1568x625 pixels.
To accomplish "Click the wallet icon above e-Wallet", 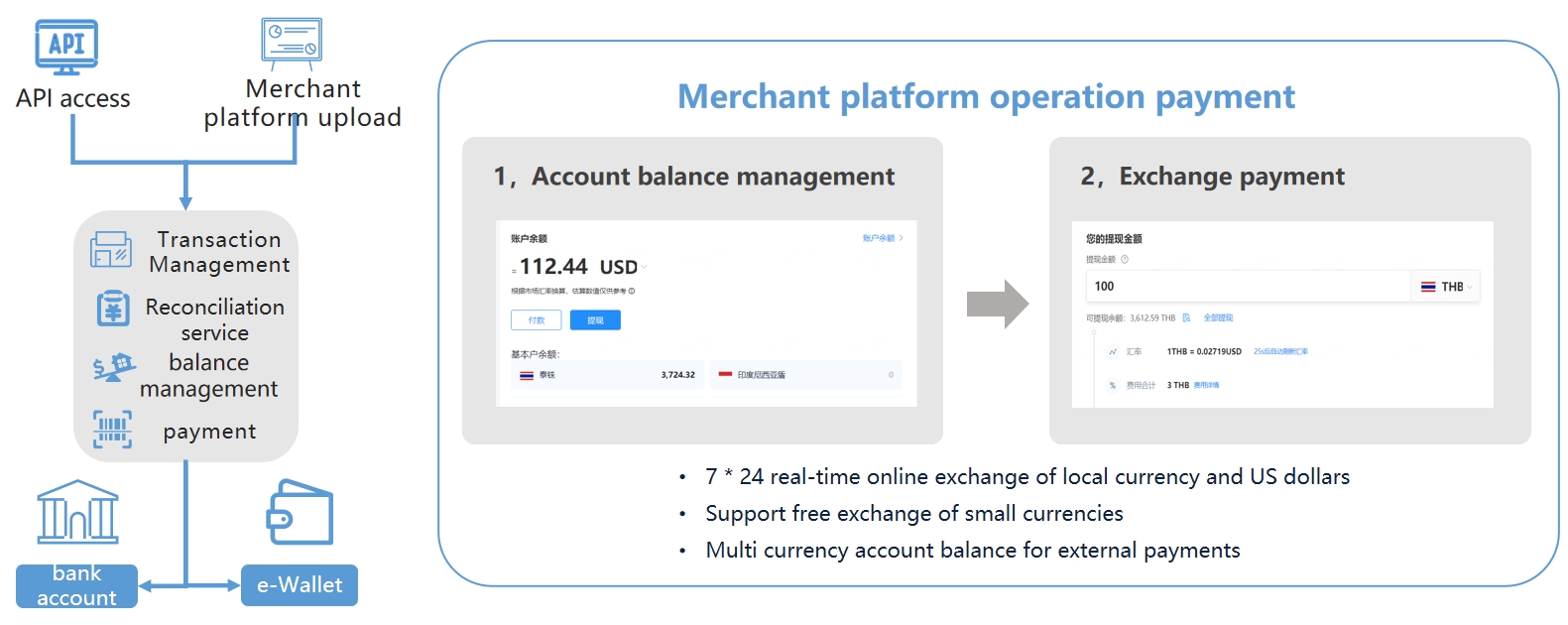I will (300, 513).
